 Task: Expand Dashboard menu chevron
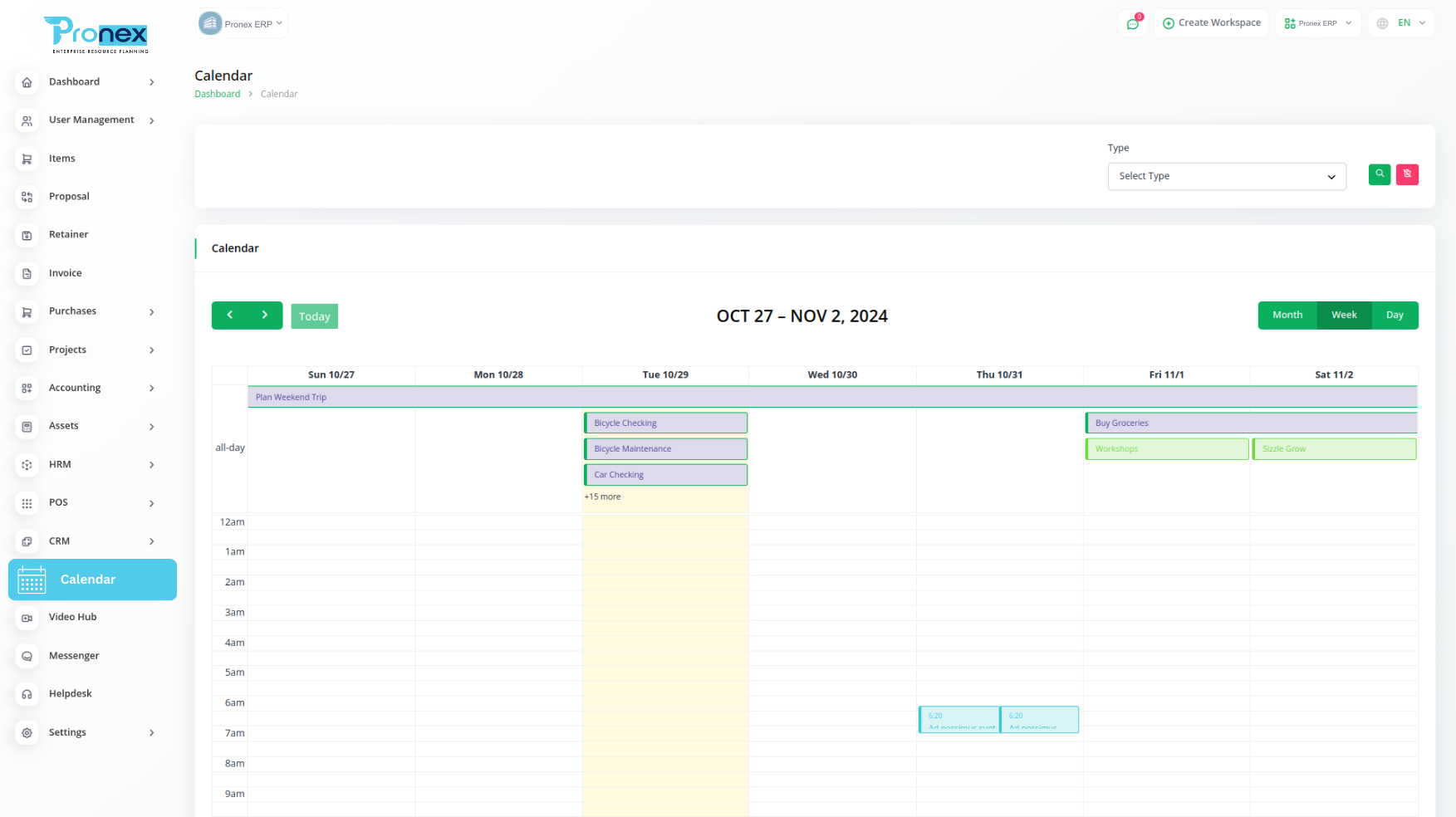(152, 82)
